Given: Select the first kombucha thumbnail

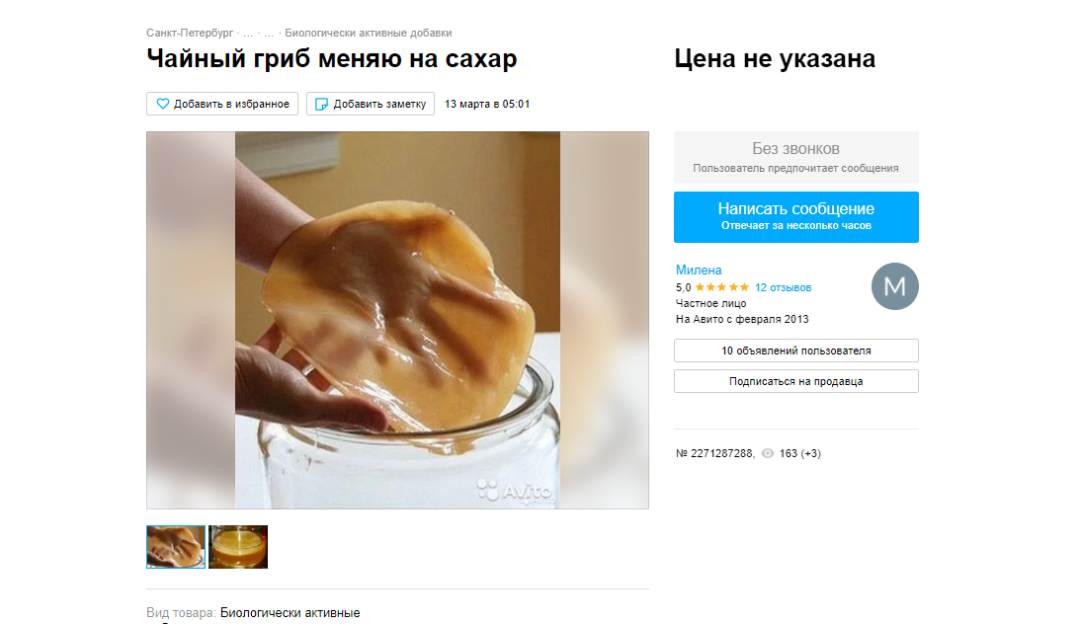Looking at the screenshot, I should point(176,547).
